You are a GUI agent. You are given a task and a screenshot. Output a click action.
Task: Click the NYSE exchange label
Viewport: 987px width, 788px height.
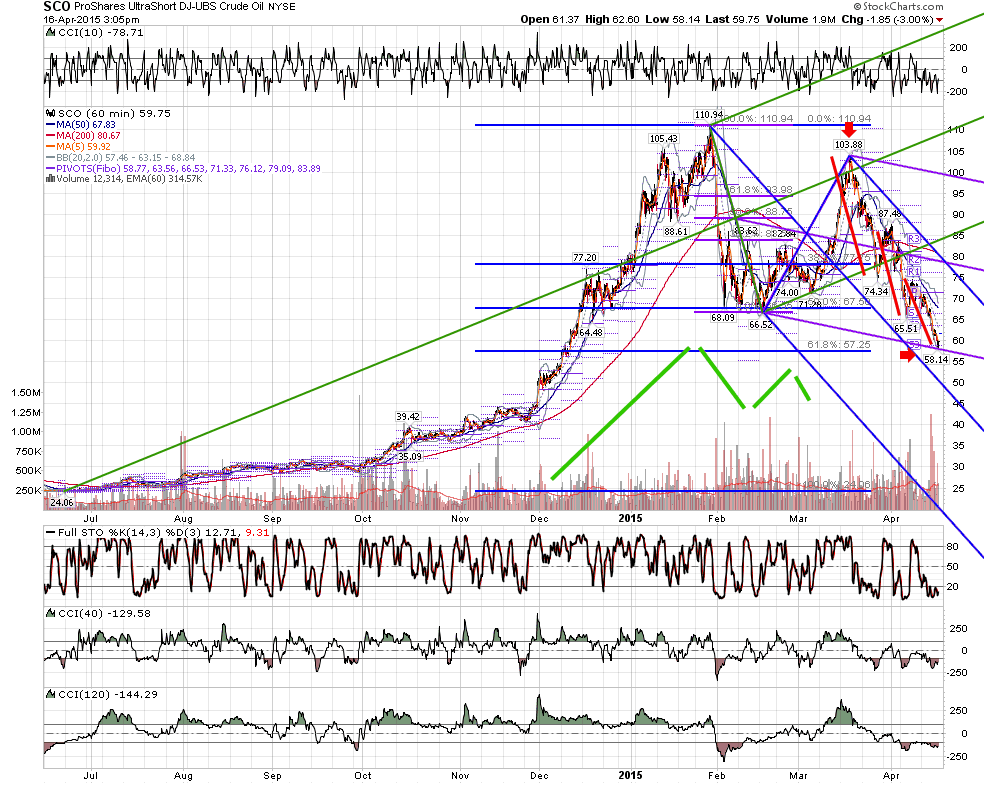click(x=281, y=7)
